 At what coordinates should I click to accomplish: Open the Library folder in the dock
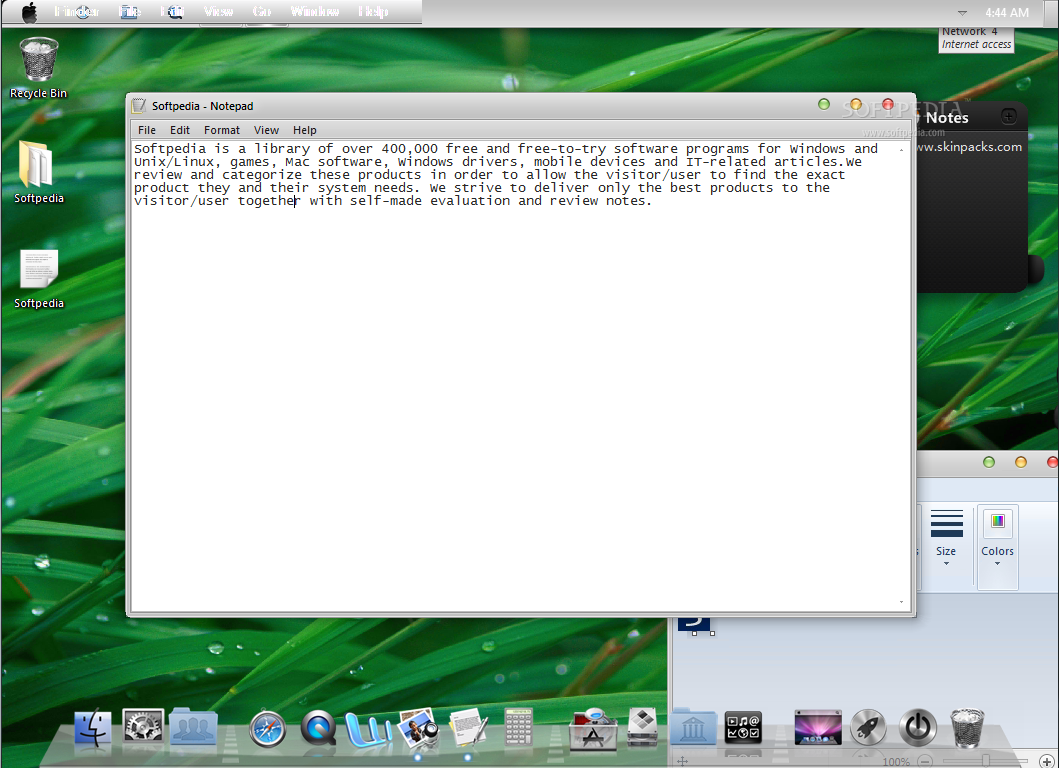[694, 727]
